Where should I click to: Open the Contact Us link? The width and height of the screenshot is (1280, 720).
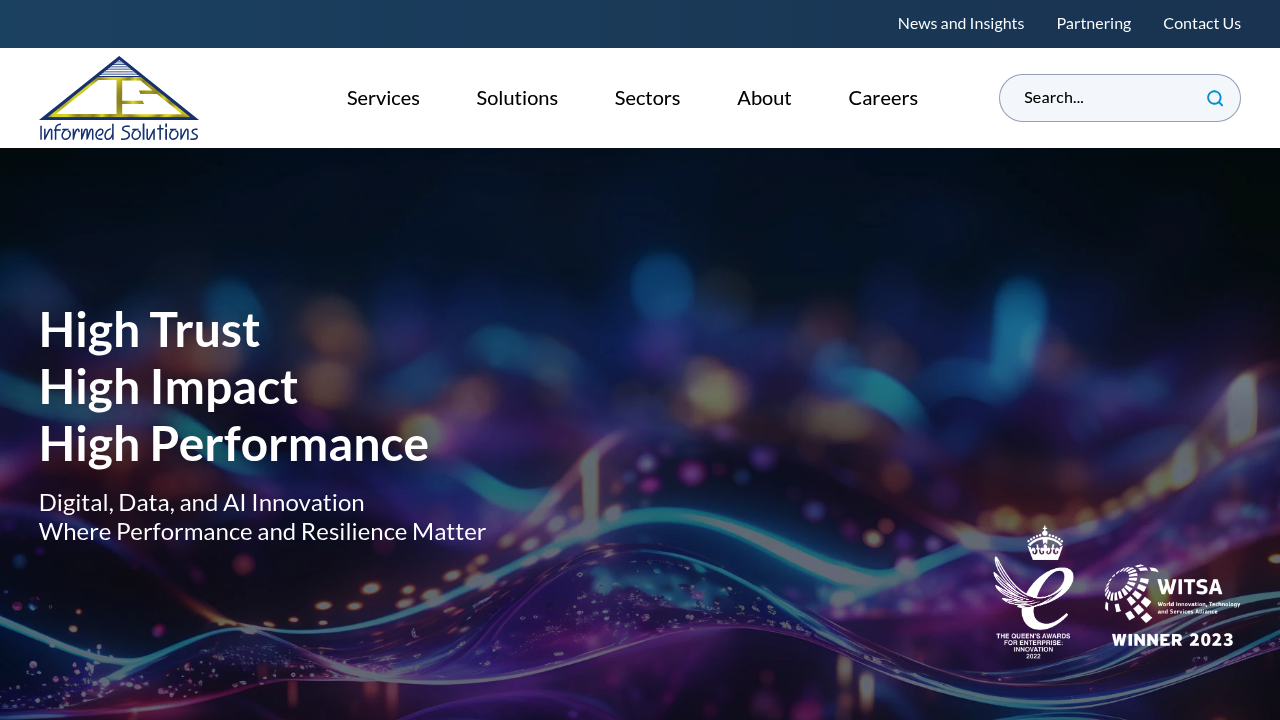(1202, 23)
